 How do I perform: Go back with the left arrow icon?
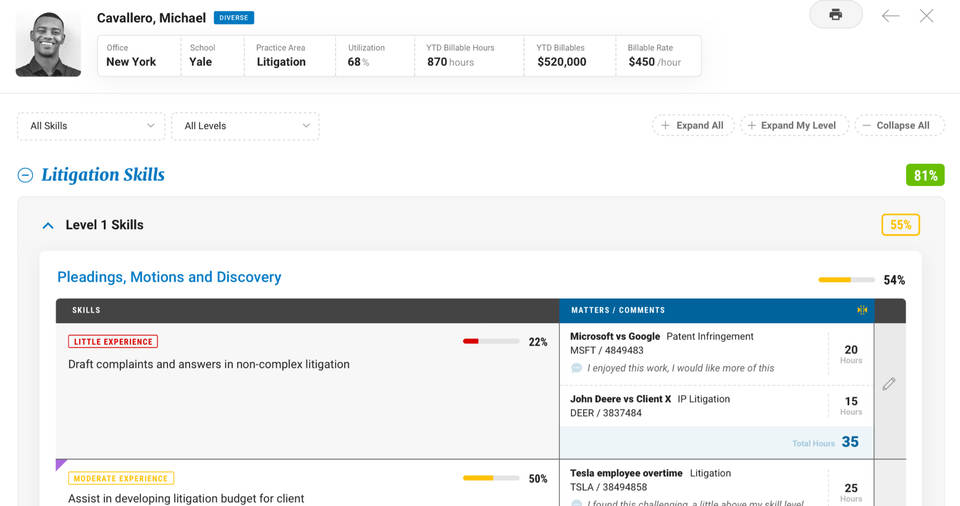tap(890, 16)
